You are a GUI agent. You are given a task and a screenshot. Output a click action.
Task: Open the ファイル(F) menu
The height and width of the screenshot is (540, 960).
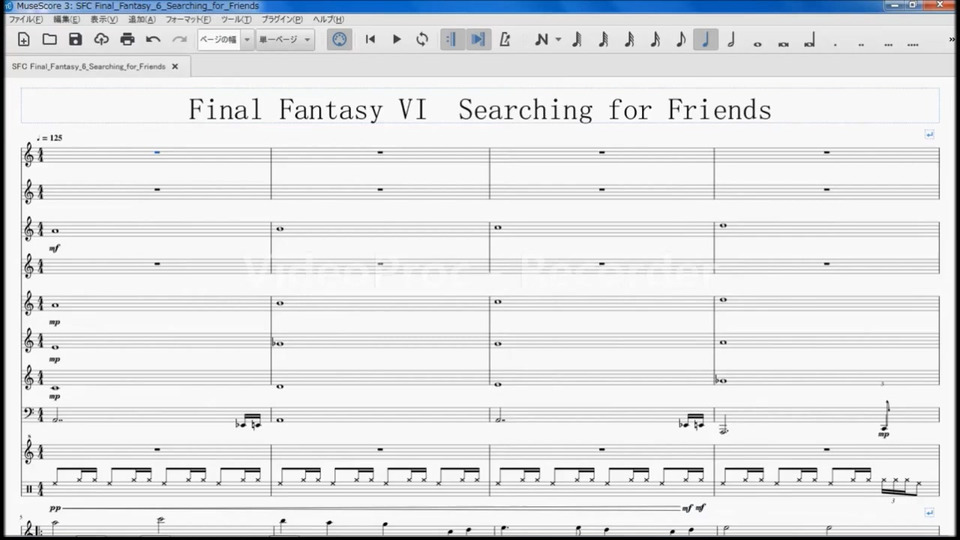[x=26, y=20]
